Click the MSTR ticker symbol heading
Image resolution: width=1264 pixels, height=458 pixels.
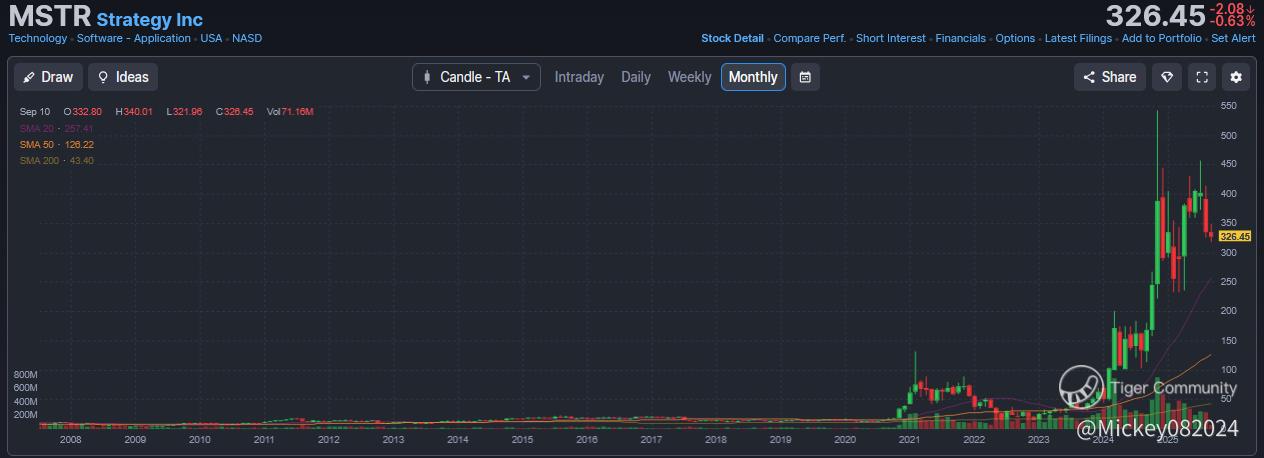49,17
